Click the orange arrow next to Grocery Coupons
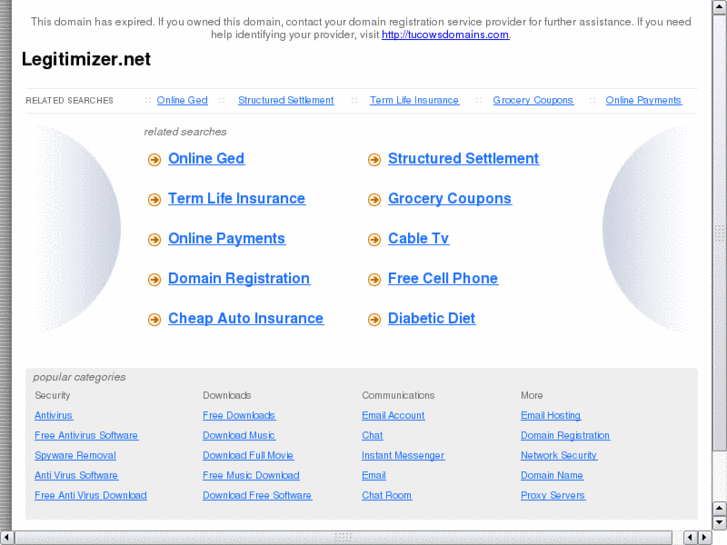727x545 pixels. 374,200
